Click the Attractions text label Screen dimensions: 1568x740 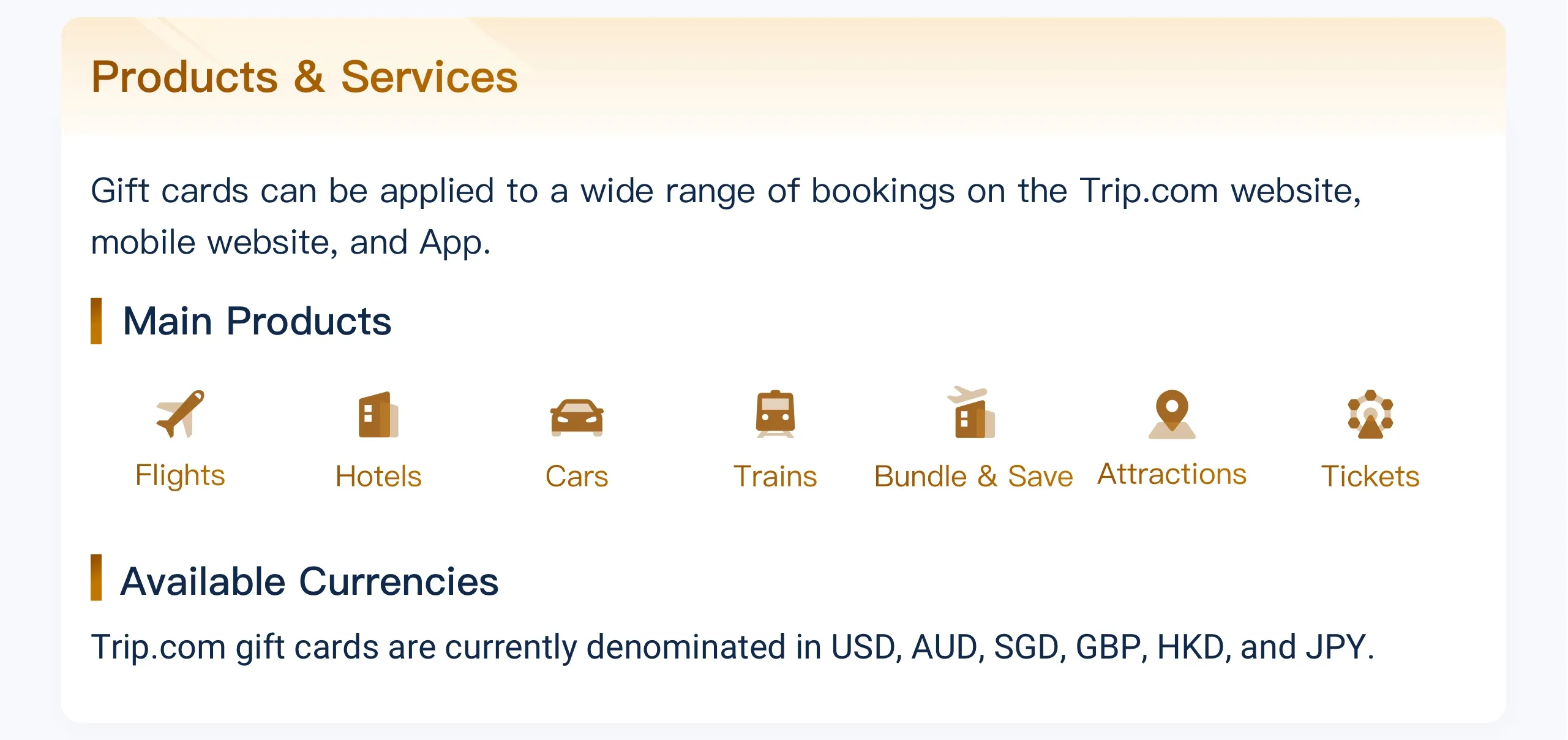tap(1172, 474)
